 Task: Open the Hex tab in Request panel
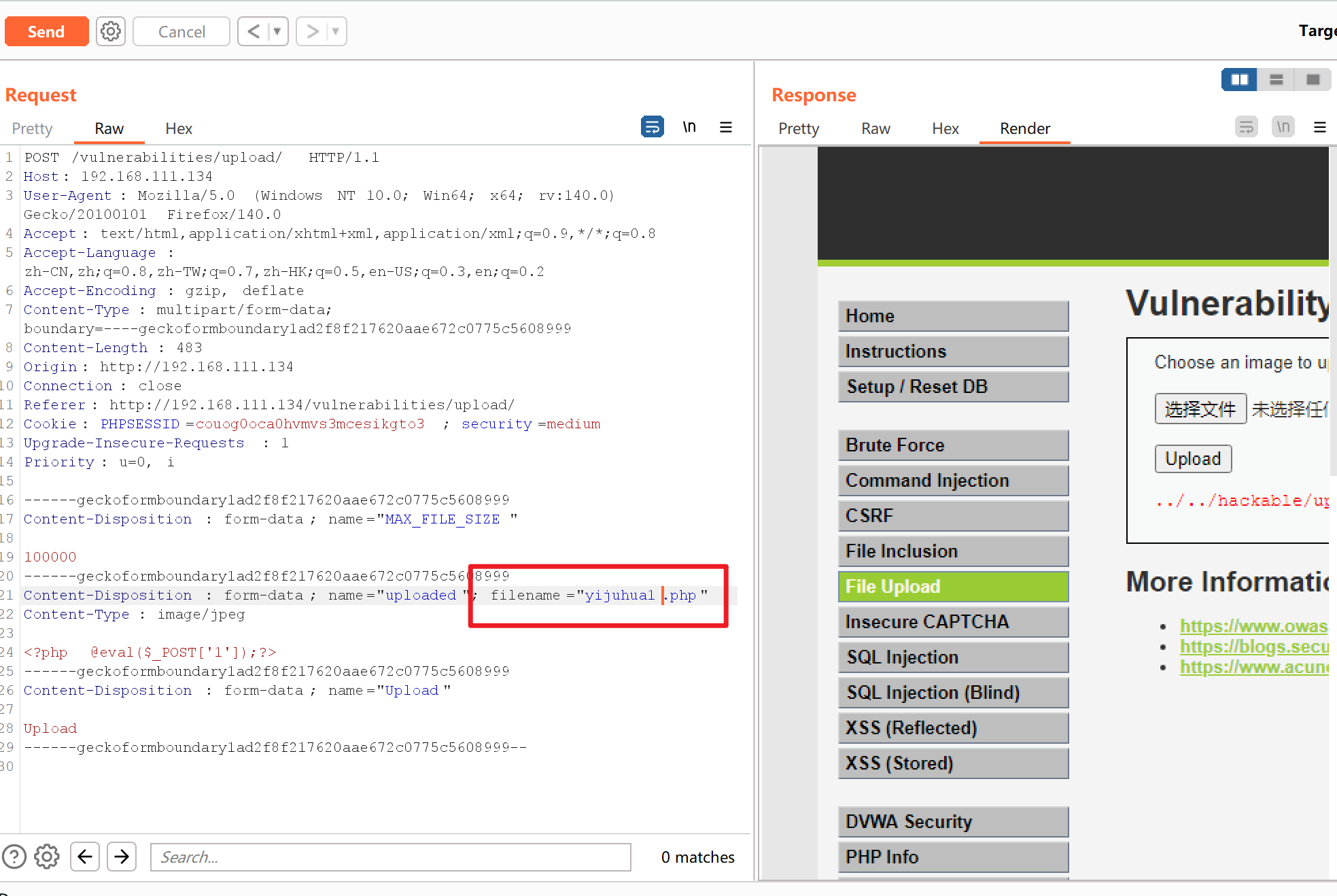tap(179, 128)
